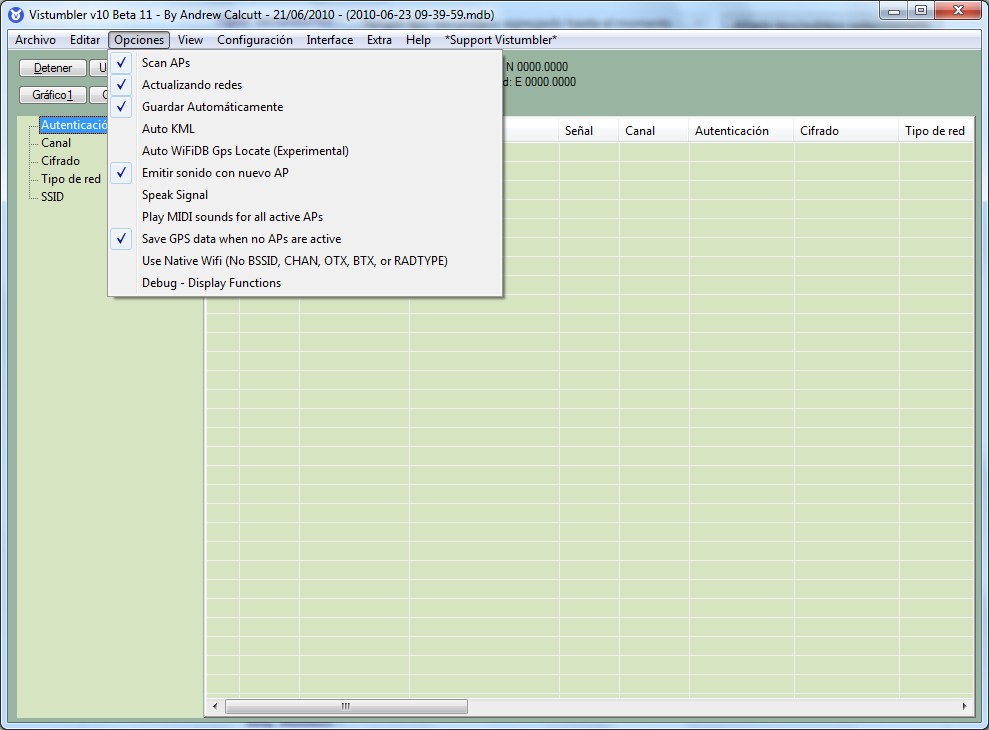This screenshot has height=730, width=989.
Task: Sort by the Canal column header
Action: (x=653, y=131)
